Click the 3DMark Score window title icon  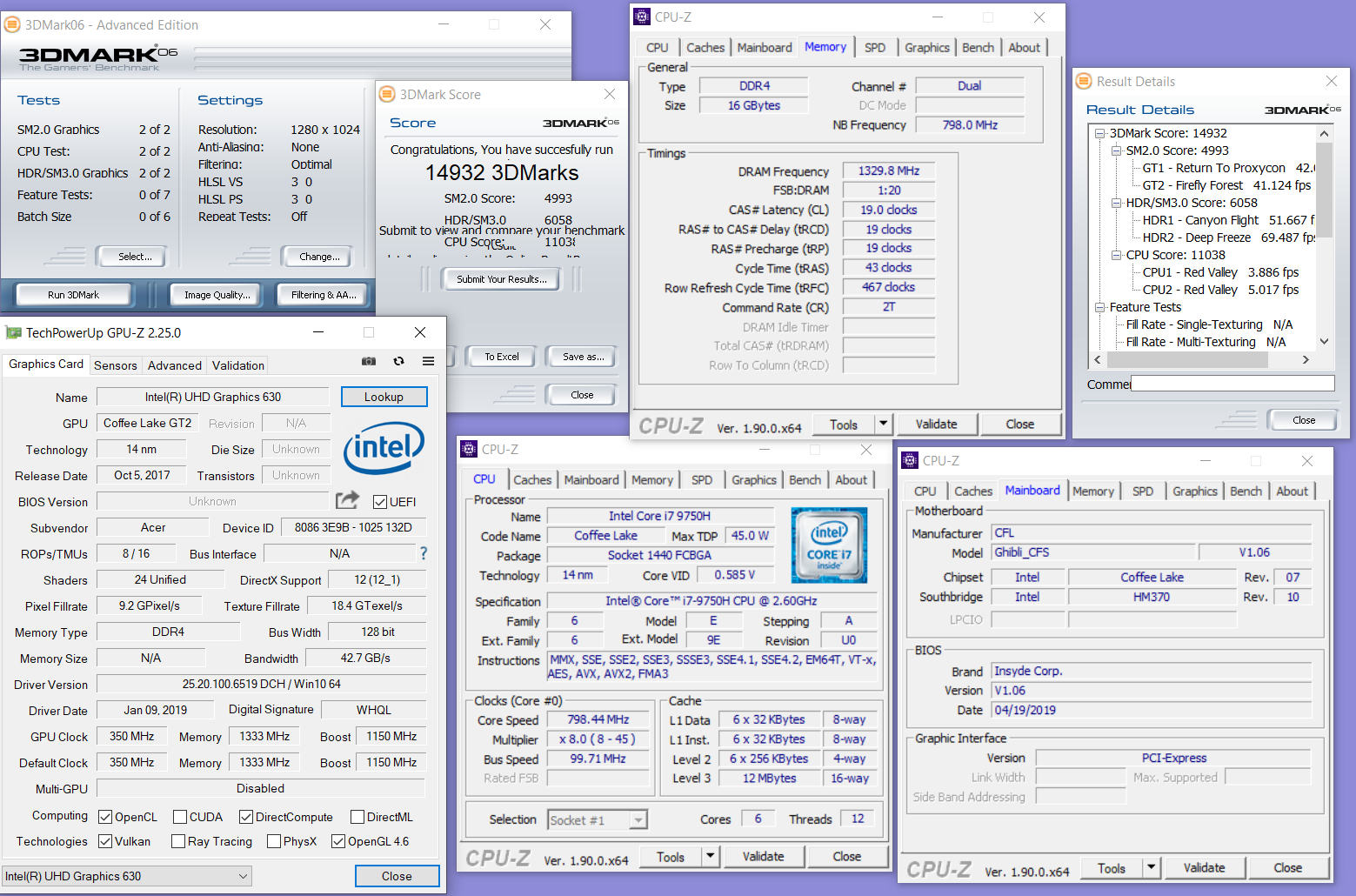(x=387, y=94)
